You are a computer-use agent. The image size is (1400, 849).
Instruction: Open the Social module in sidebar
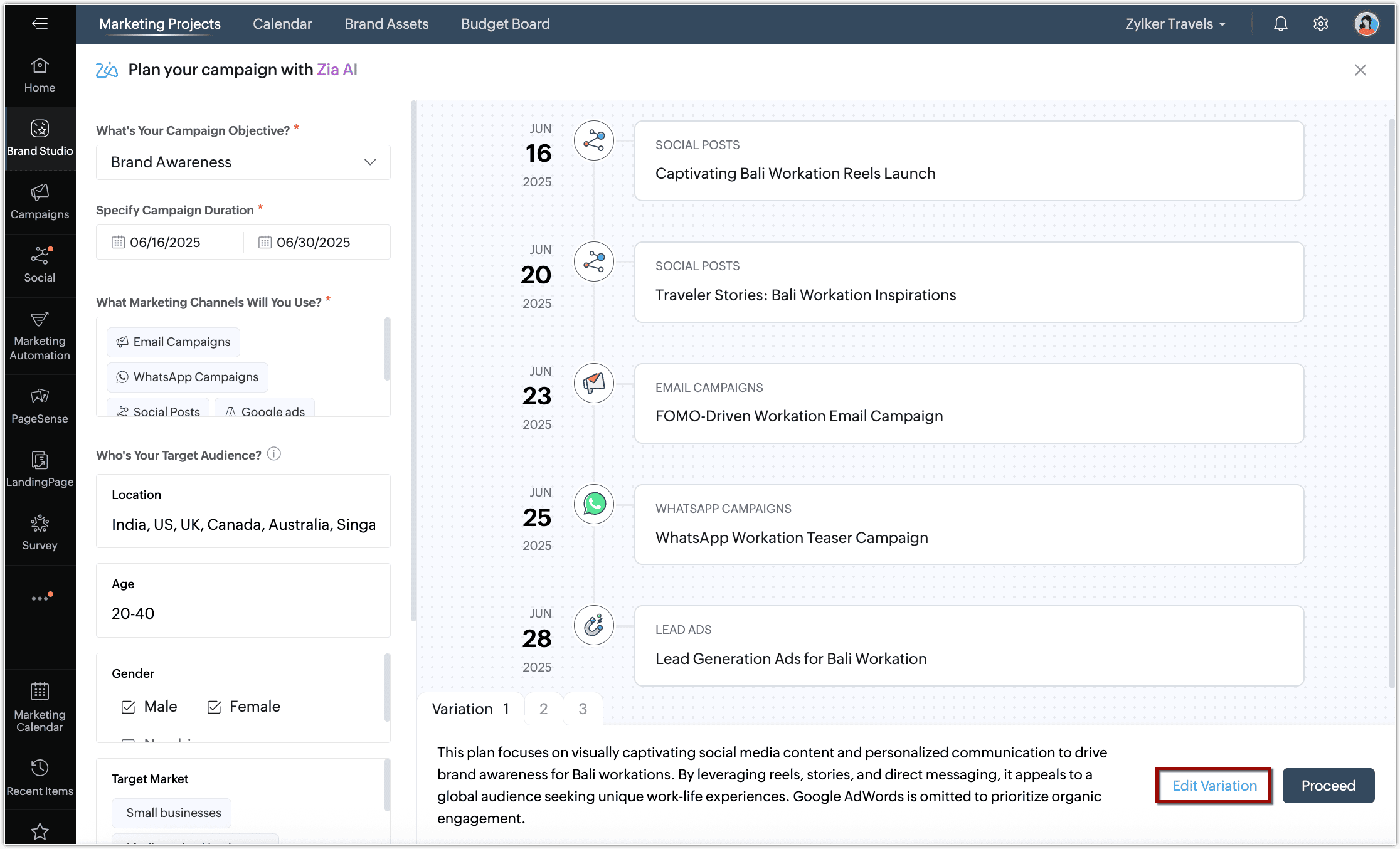point(40,265)
